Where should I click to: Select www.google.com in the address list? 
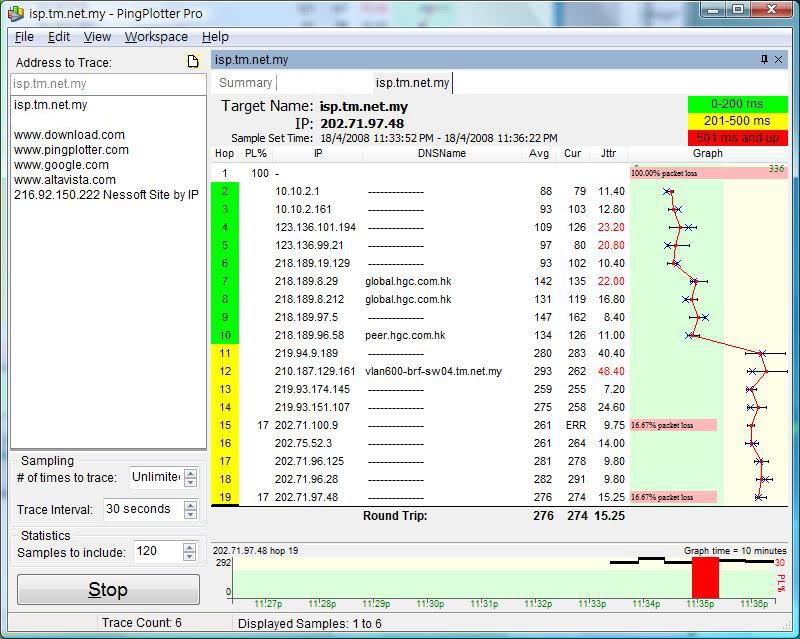[62, 164]
